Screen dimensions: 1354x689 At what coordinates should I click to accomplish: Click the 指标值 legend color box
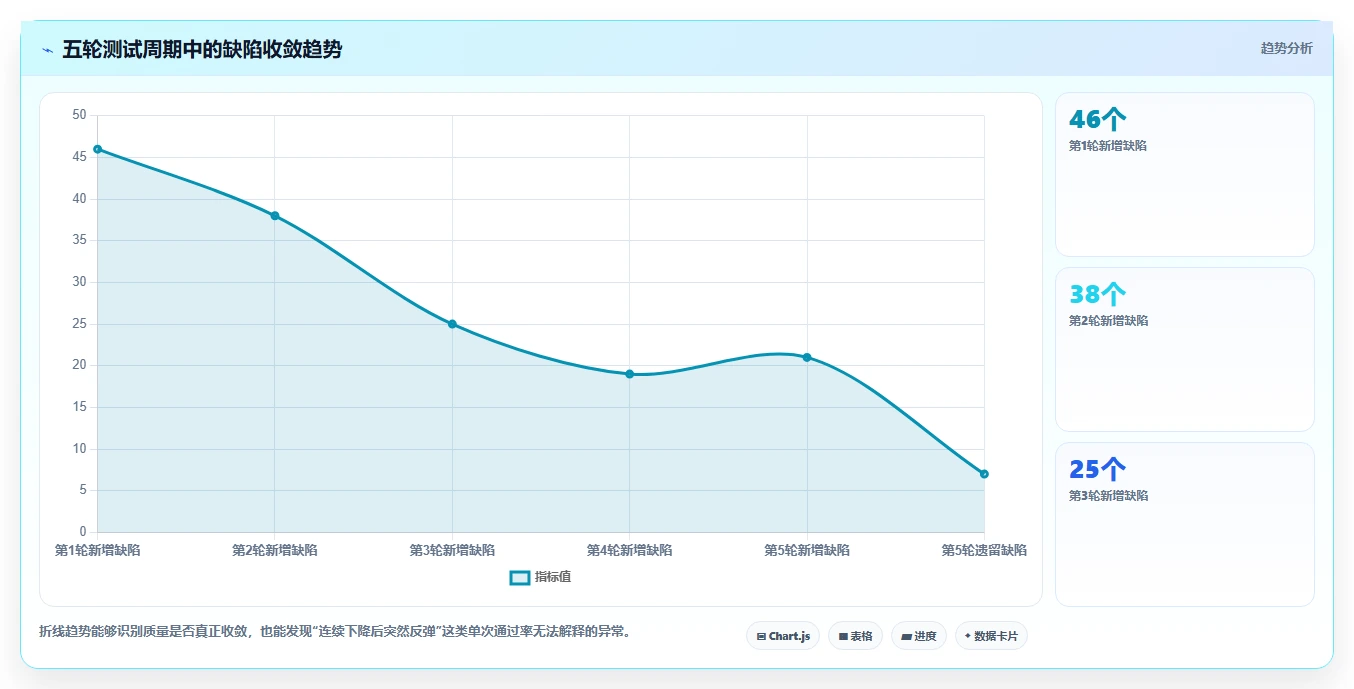520,577
